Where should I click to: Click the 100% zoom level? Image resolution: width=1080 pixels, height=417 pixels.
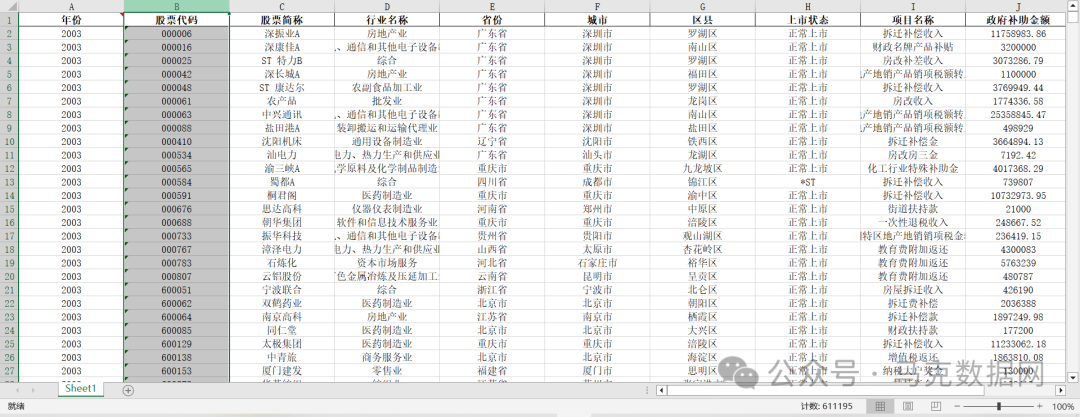pos(1063,406)
